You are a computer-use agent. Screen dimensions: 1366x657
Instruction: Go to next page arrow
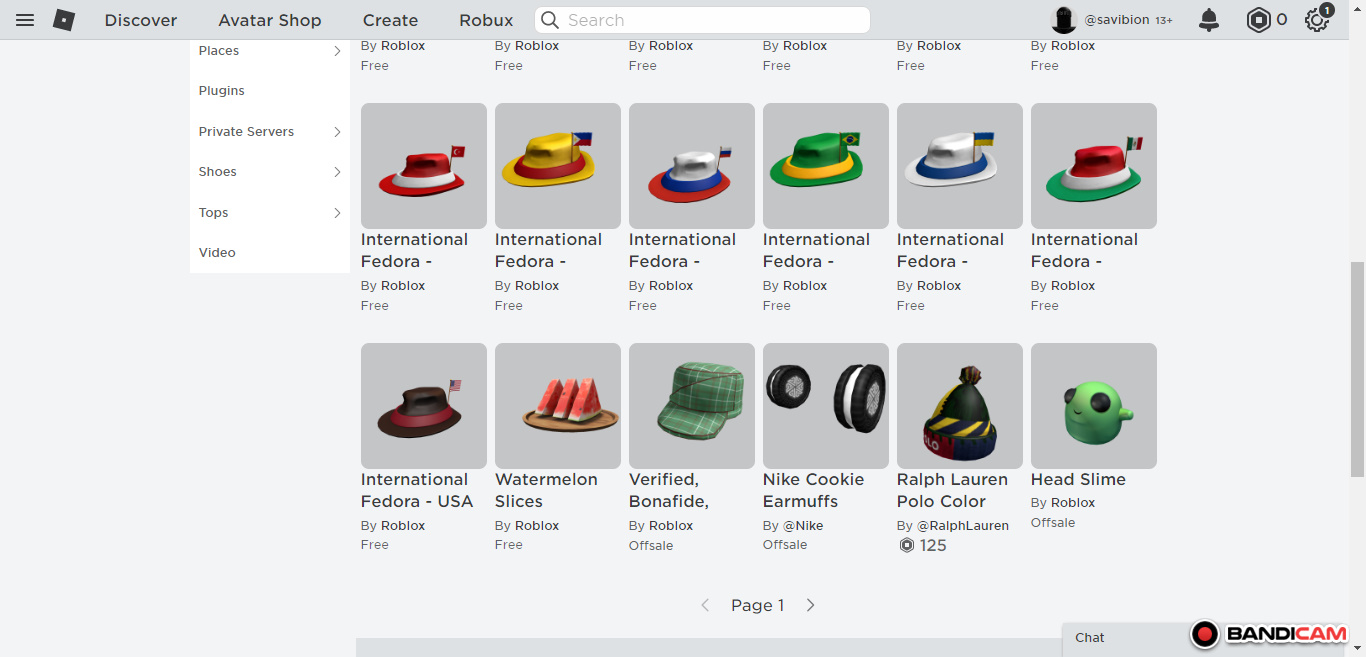click(810, 605)
